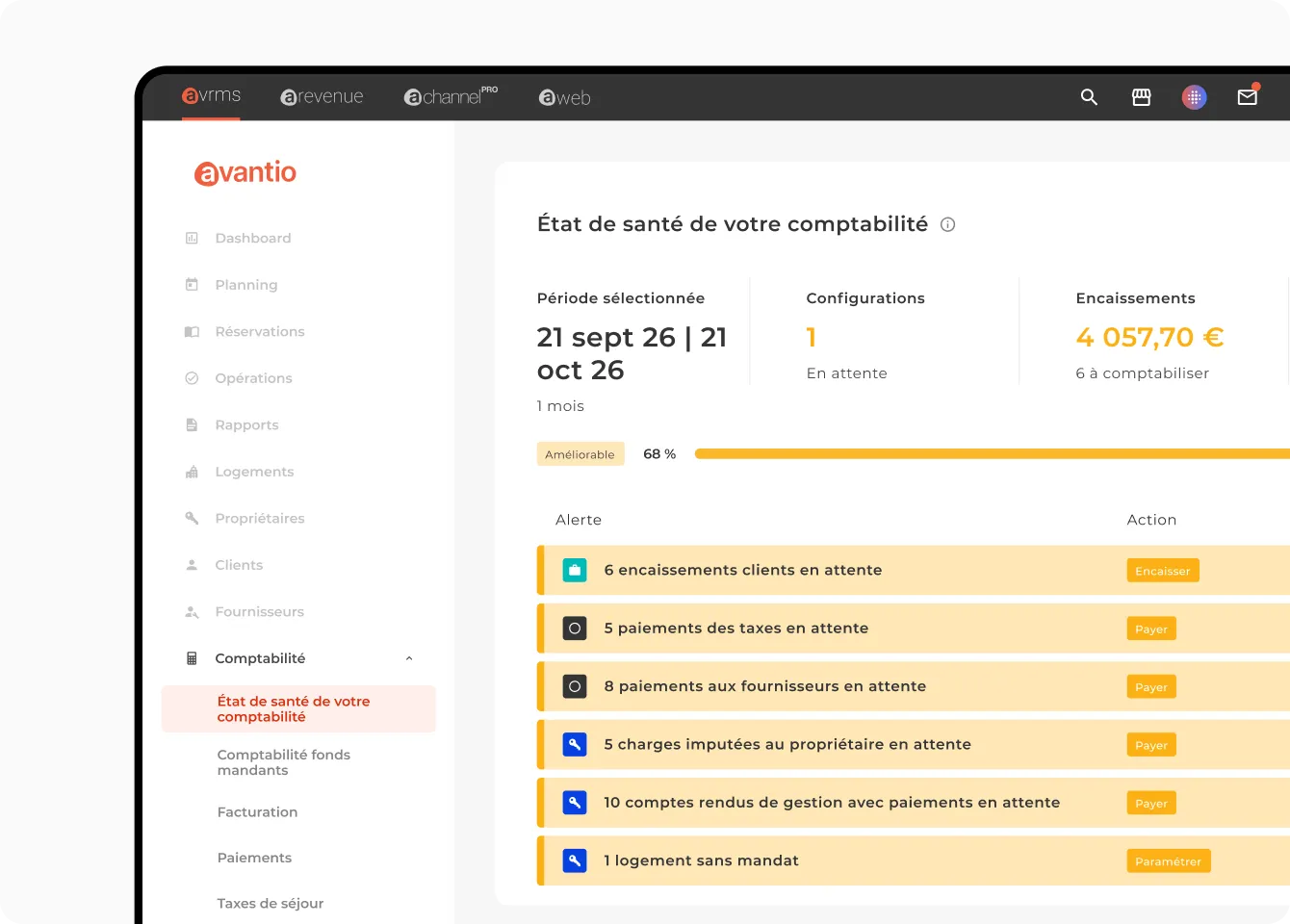Click Payer for paiements des taxes
Image resolution: width=1290 pixels, height=924 pixels.
pos(1151,629)
